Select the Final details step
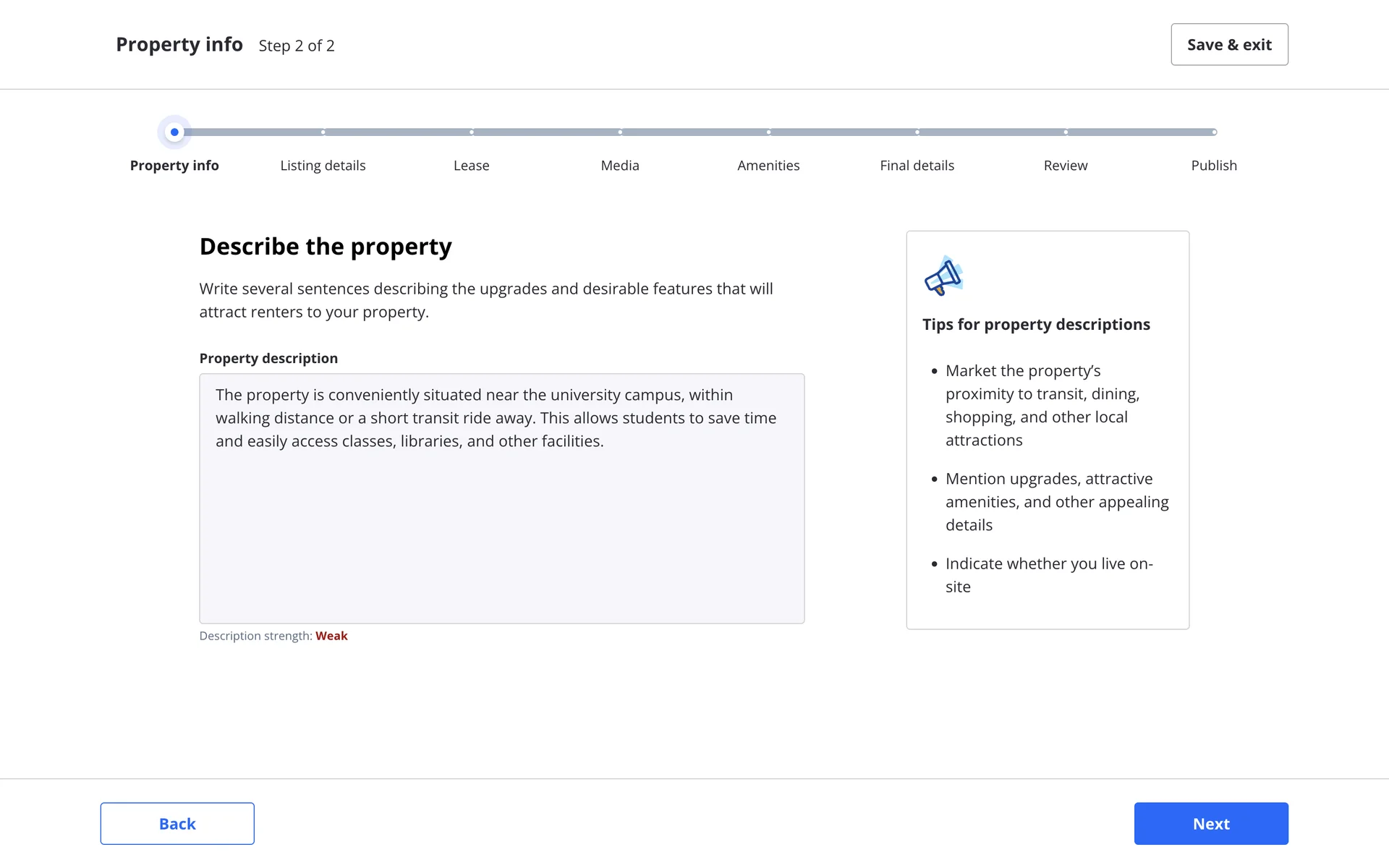Image resolution: width=1389 pixels, height=868 pixels. [917, 166]
